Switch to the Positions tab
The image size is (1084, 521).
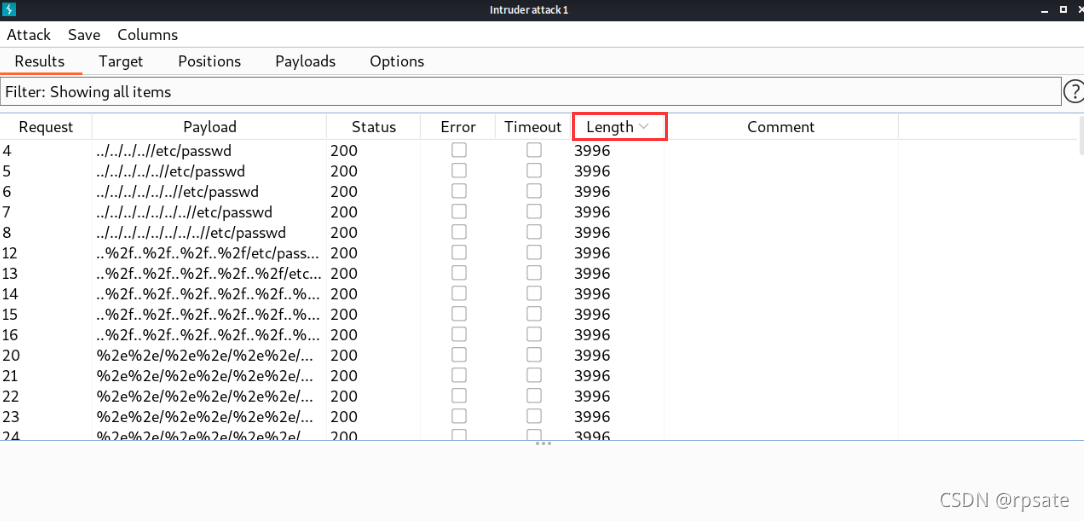(x=209, y=61)
